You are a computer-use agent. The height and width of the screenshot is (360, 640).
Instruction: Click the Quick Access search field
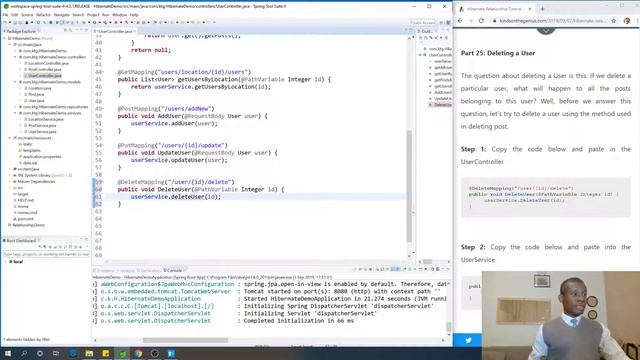click(x=422, y=23)
